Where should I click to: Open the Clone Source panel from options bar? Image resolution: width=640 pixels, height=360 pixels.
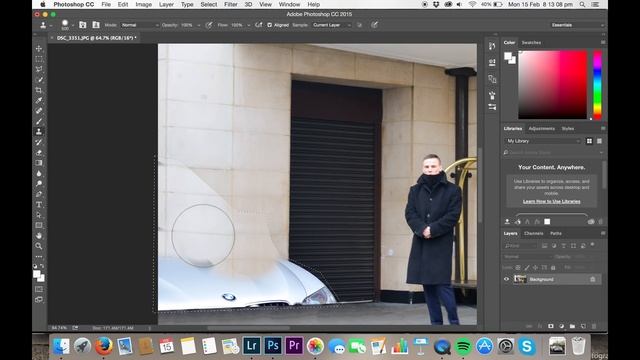click(96, 25)
